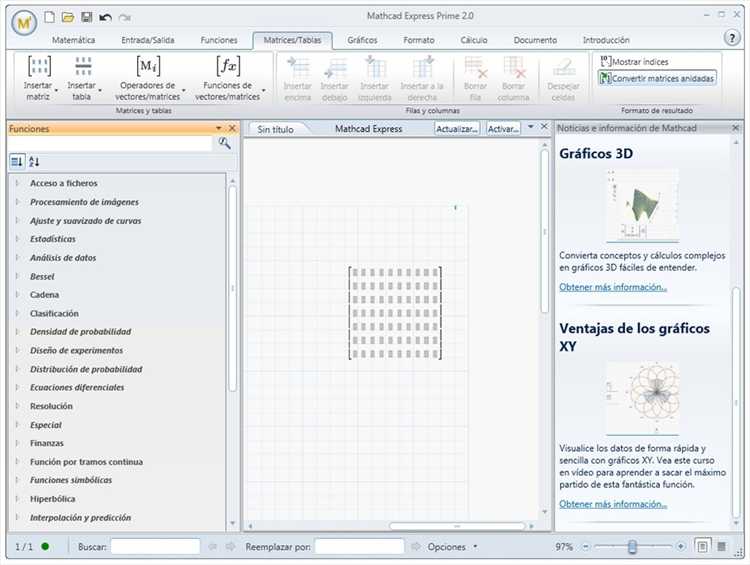This screenshot has height=565, width=750.
Task: Open gráficos XY Obtener más información link
Action: (613, 504)
